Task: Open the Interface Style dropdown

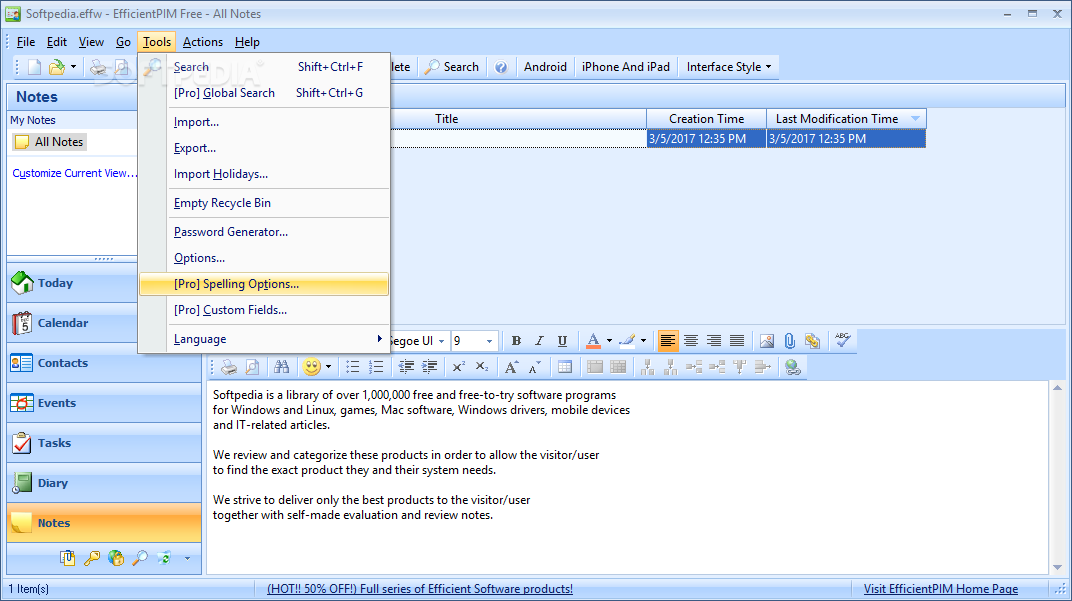Action: click(729, 67)
